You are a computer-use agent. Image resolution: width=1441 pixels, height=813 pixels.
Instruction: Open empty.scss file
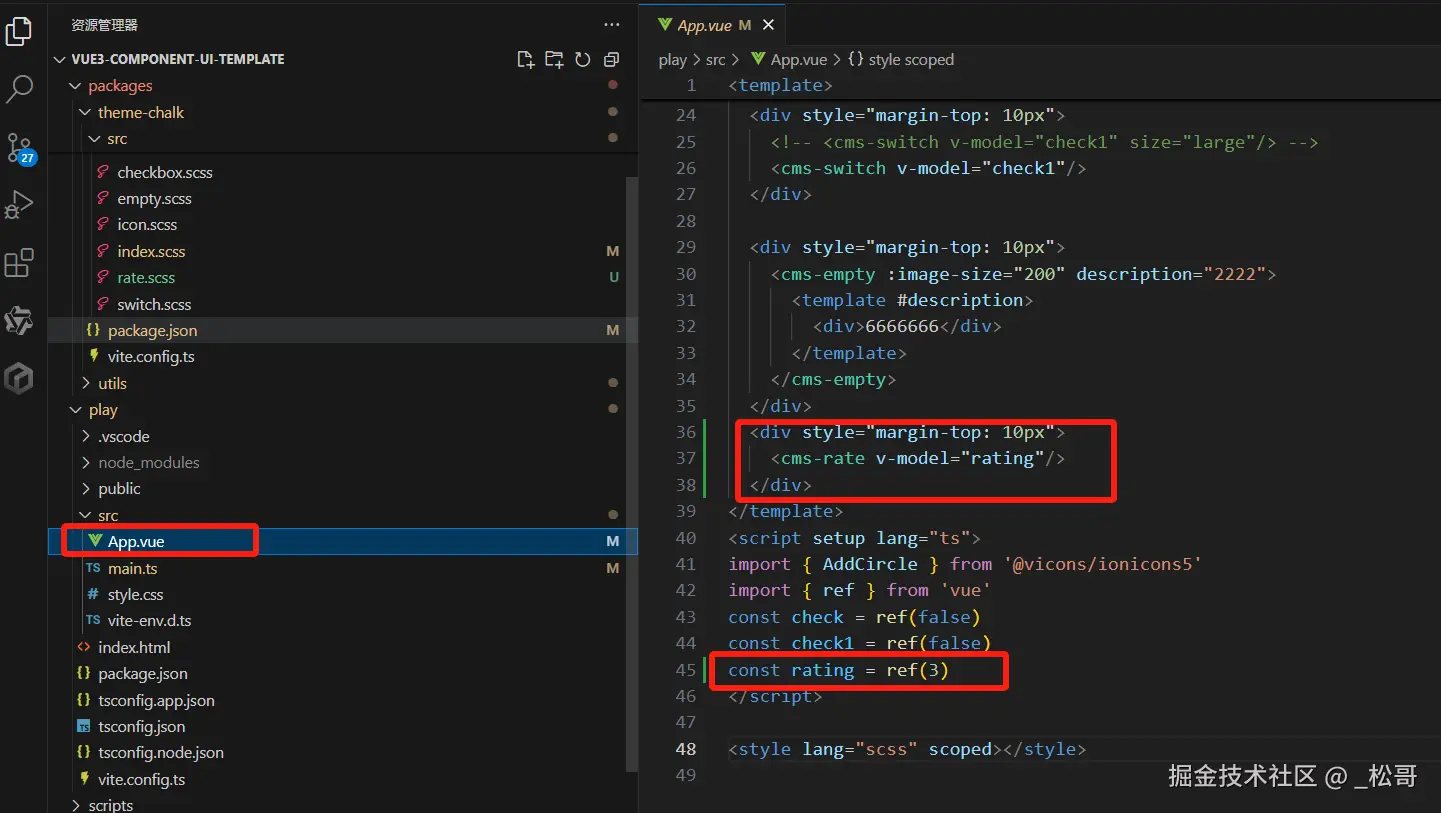tap(154, 199)
